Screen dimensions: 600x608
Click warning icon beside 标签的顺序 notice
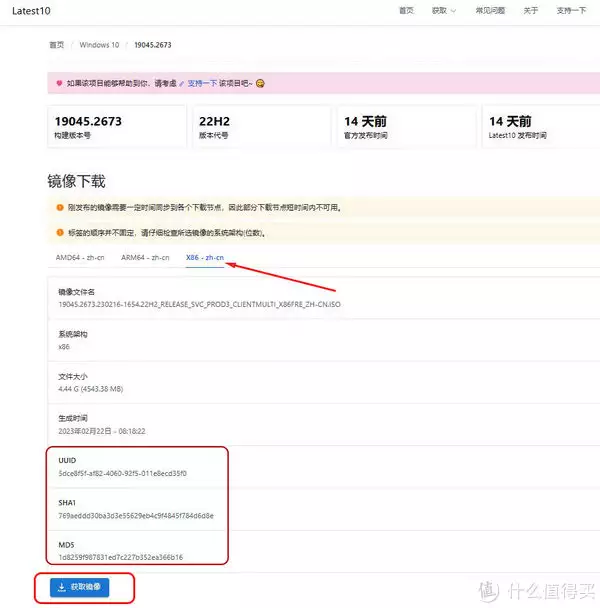(x=60, y=233)
